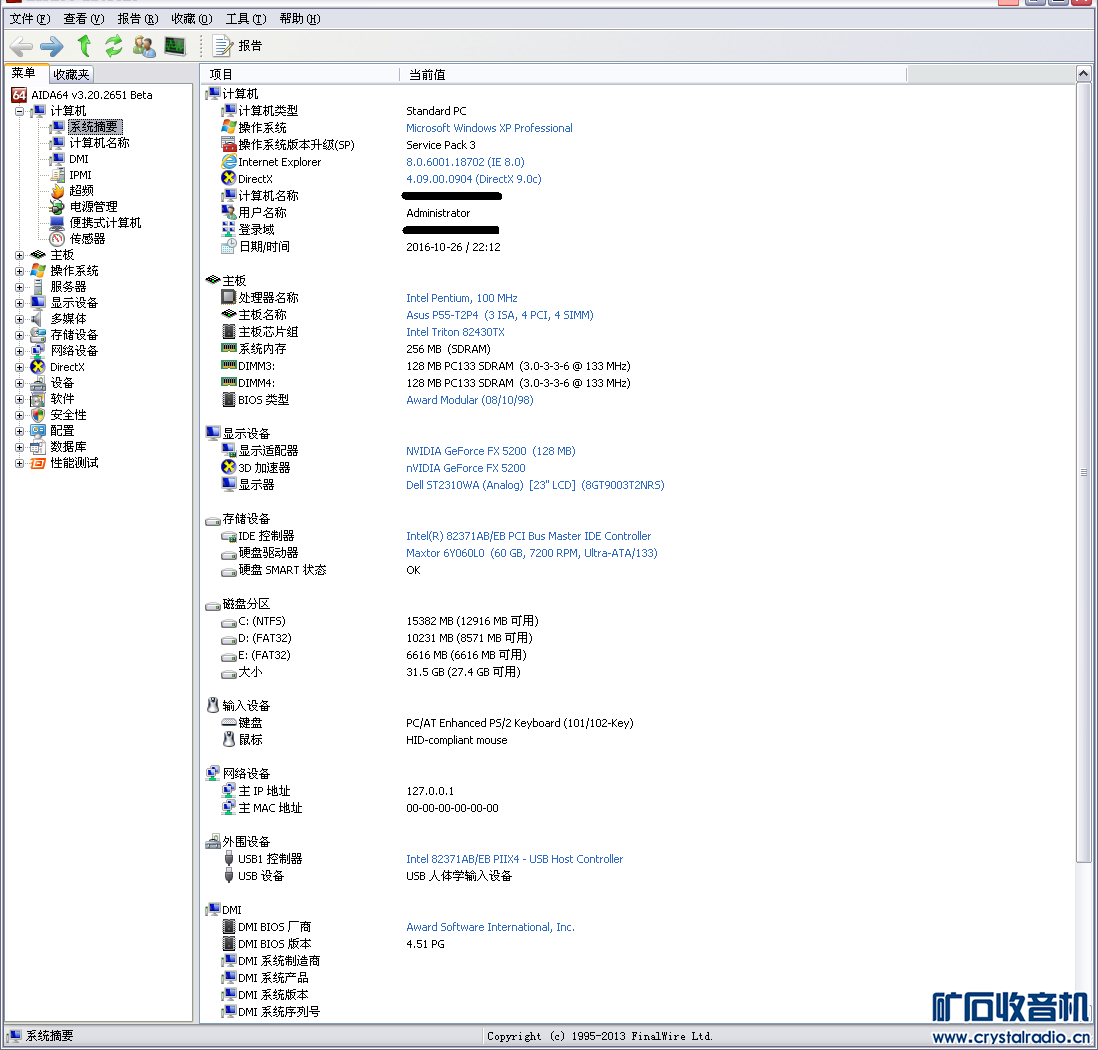Open Maxtor 6Y060L0 hard drive link
The image size is (1098, 1050).
531,553
